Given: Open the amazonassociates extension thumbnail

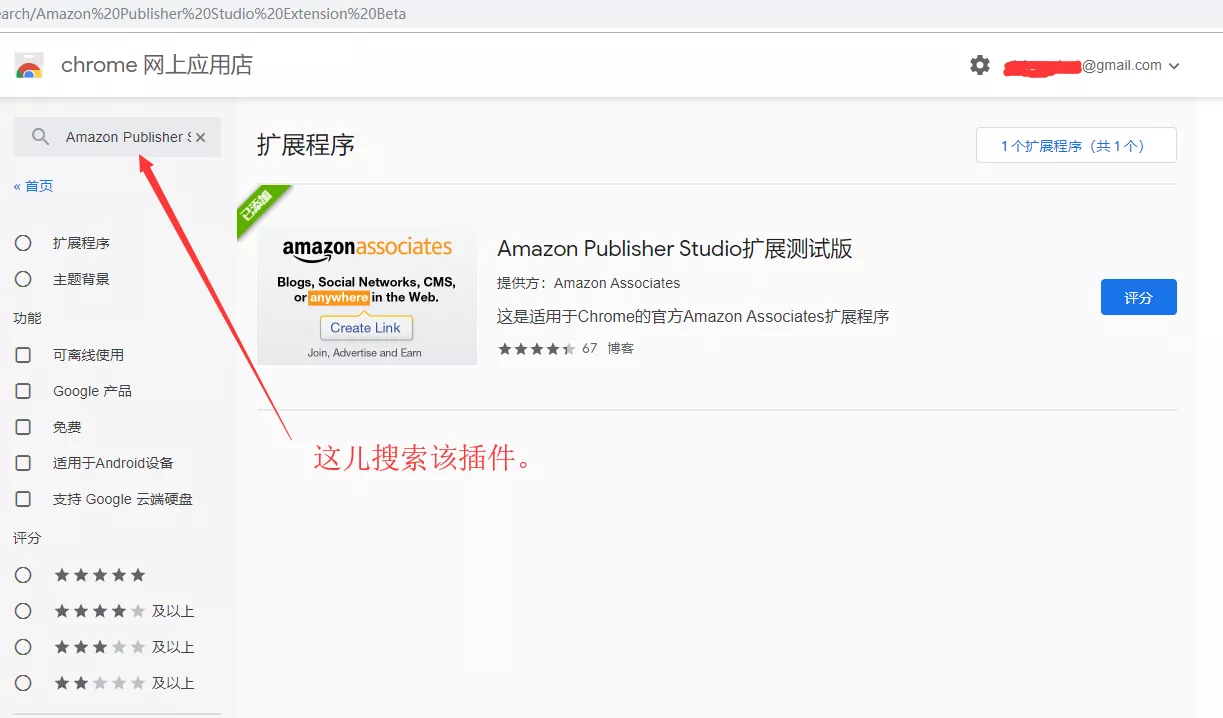Looking at the screenshot, I should point(367,296).
